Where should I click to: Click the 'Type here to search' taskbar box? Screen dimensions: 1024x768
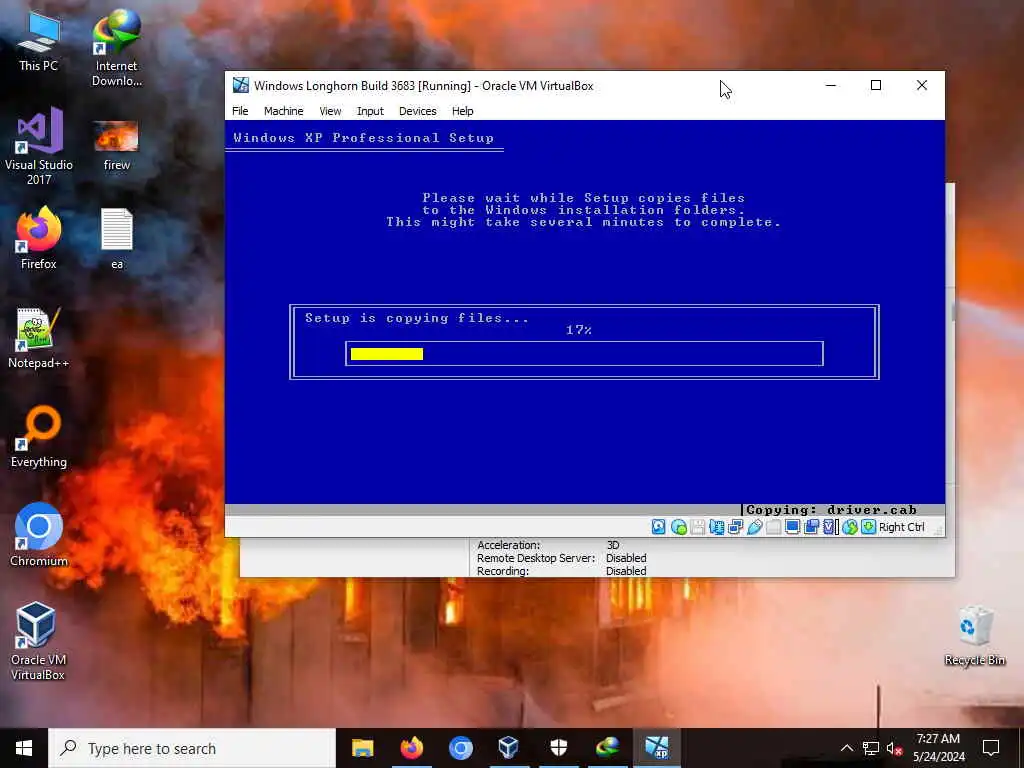pos(192,748)
